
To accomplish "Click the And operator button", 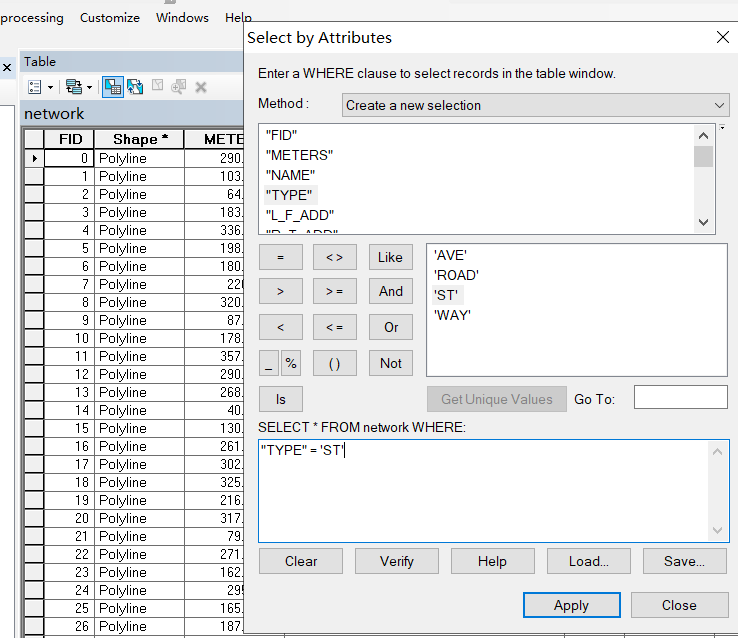I will 391,291.
